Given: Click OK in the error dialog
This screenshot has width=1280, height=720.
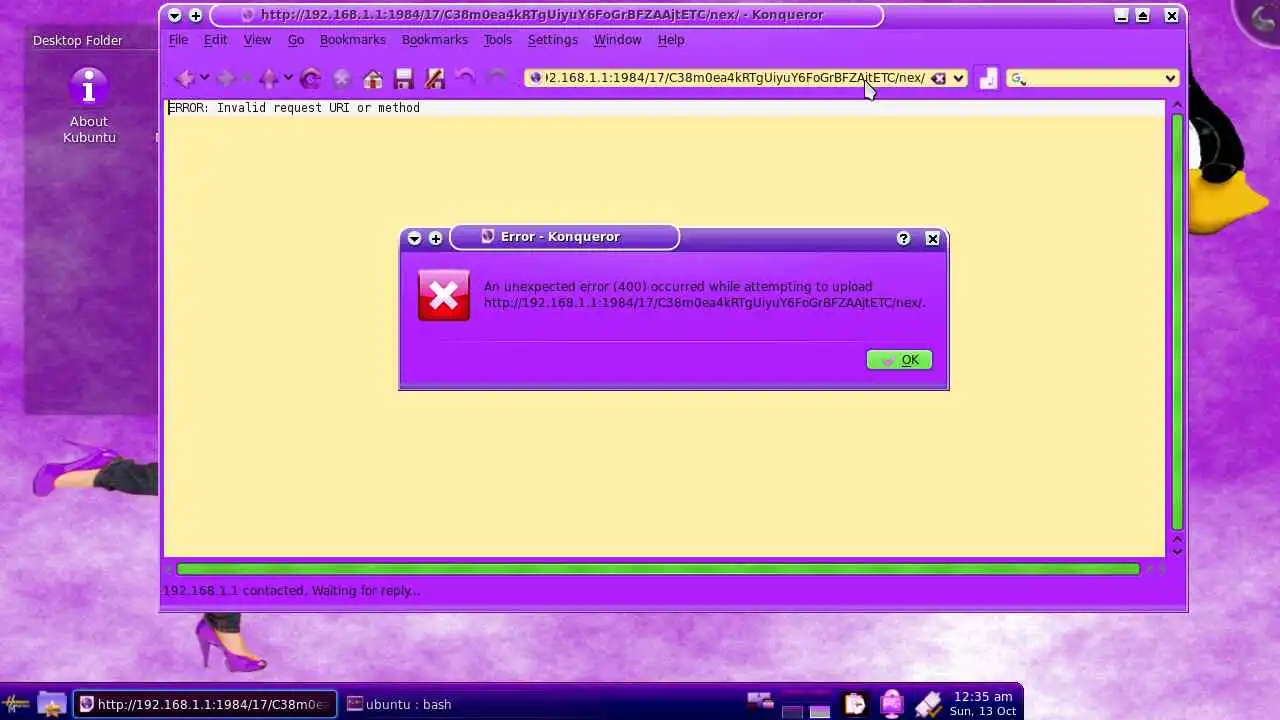Looking at the screenshot, I should 899,360.
